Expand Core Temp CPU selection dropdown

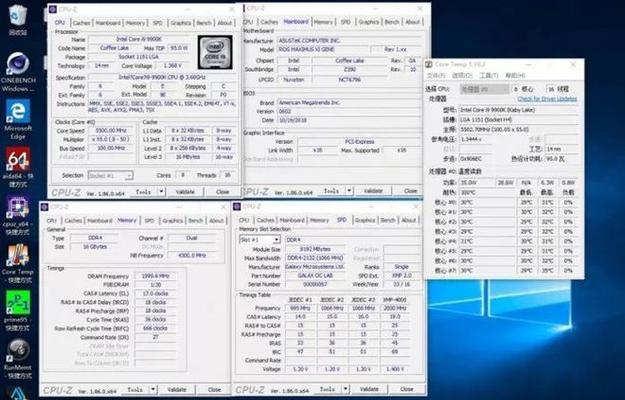pyautogui.click(x=485, y=89)
